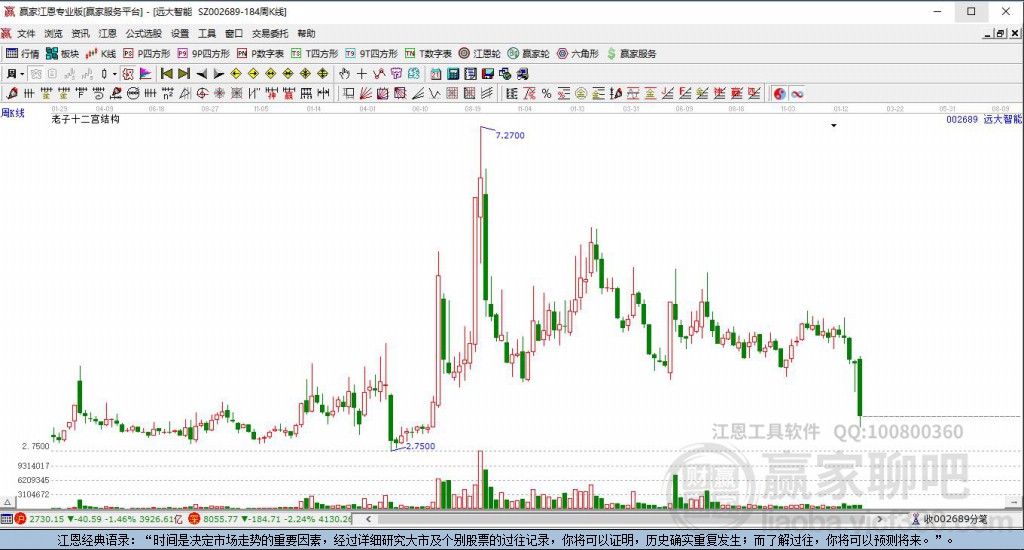Expand the candlestick style dropdown arrow

tap(114, 74)
